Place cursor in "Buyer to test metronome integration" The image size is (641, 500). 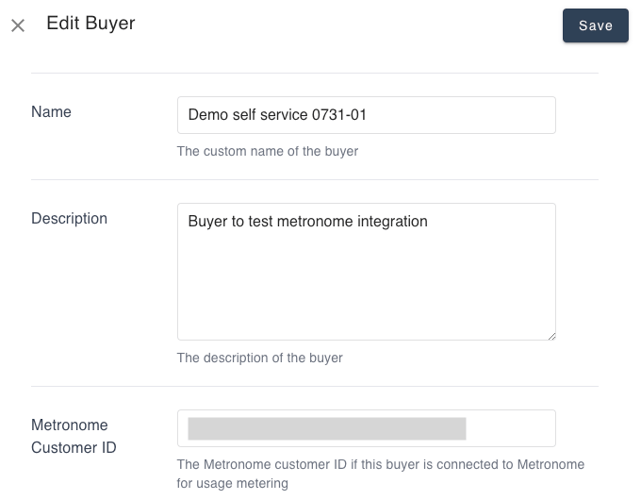308,221
